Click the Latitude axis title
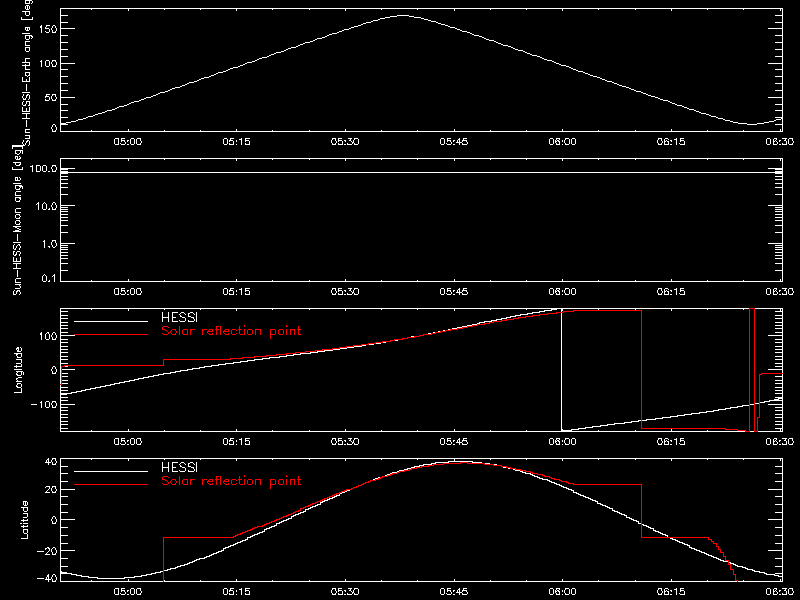Viewport: 800px width, 600px height. [24, 520]
